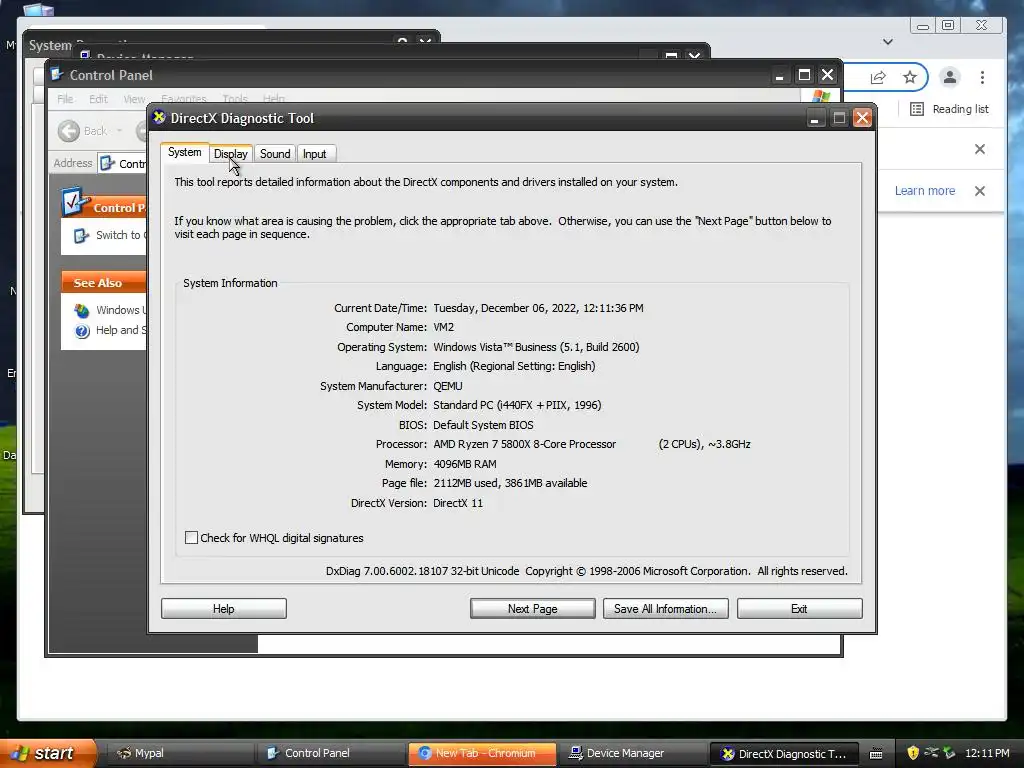This screenshot has height=768, width=1024.
Task: Open the View menu in Control Panel
Action: 135,99
